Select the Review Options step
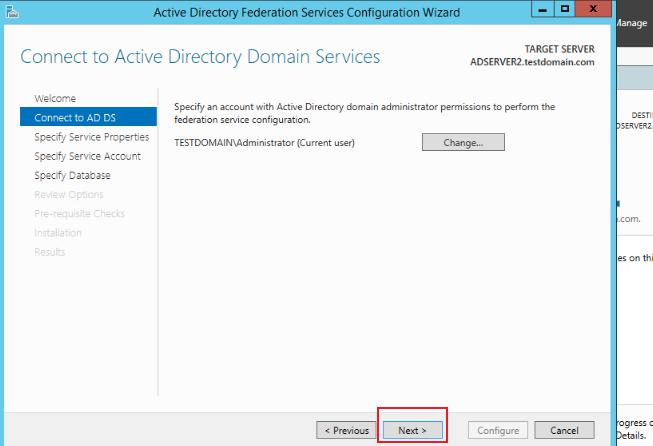The width and height of the screenshot is (653, 446). (x=69, y=194)
